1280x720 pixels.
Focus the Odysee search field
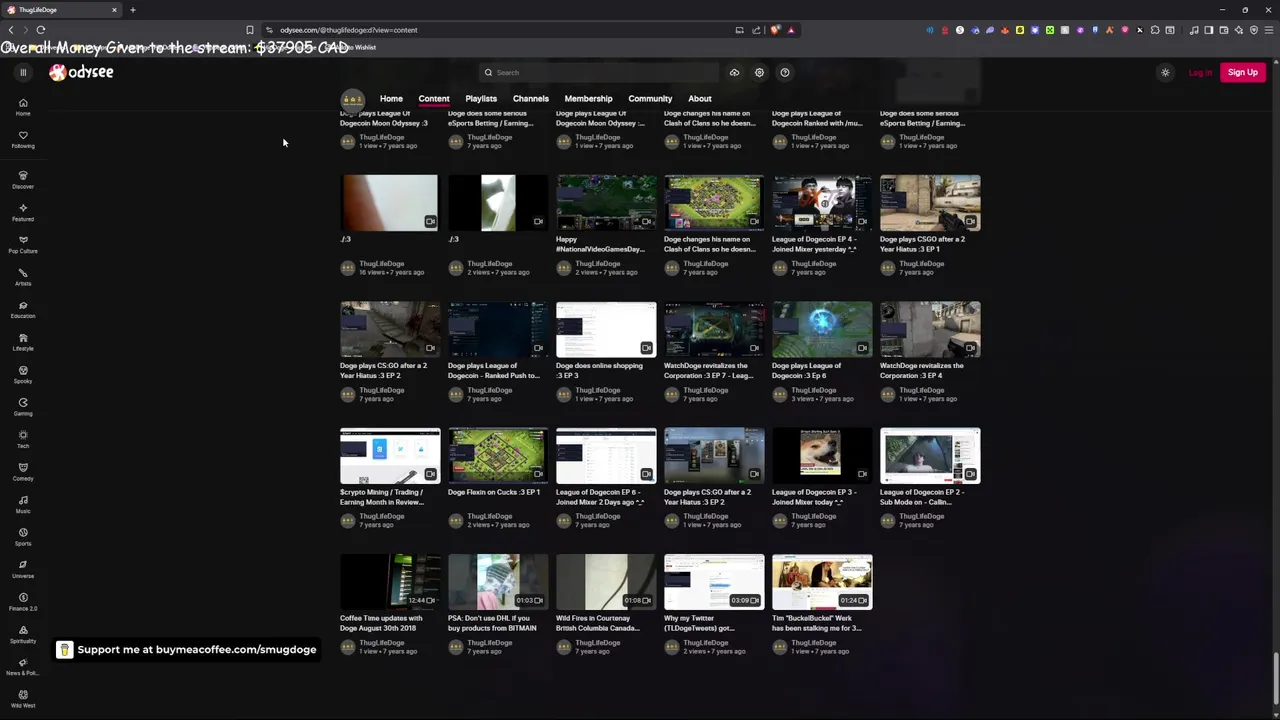600,72
